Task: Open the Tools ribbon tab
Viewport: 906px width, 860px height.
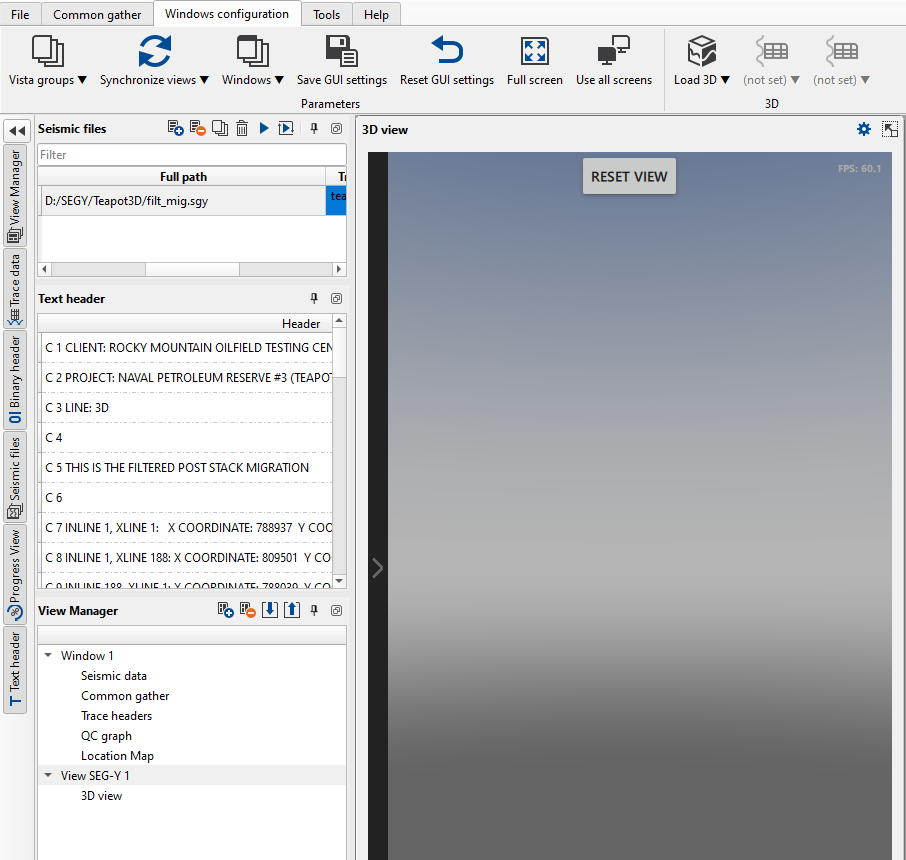Action: click(326, 15)
